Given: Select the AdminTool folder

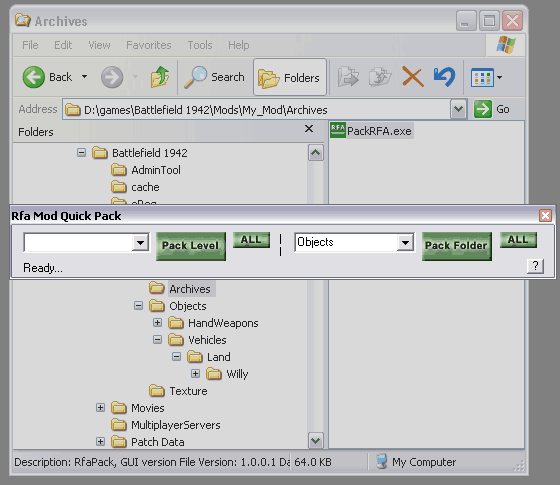Looking at the screenshot, I should click(x=146, y=170).
